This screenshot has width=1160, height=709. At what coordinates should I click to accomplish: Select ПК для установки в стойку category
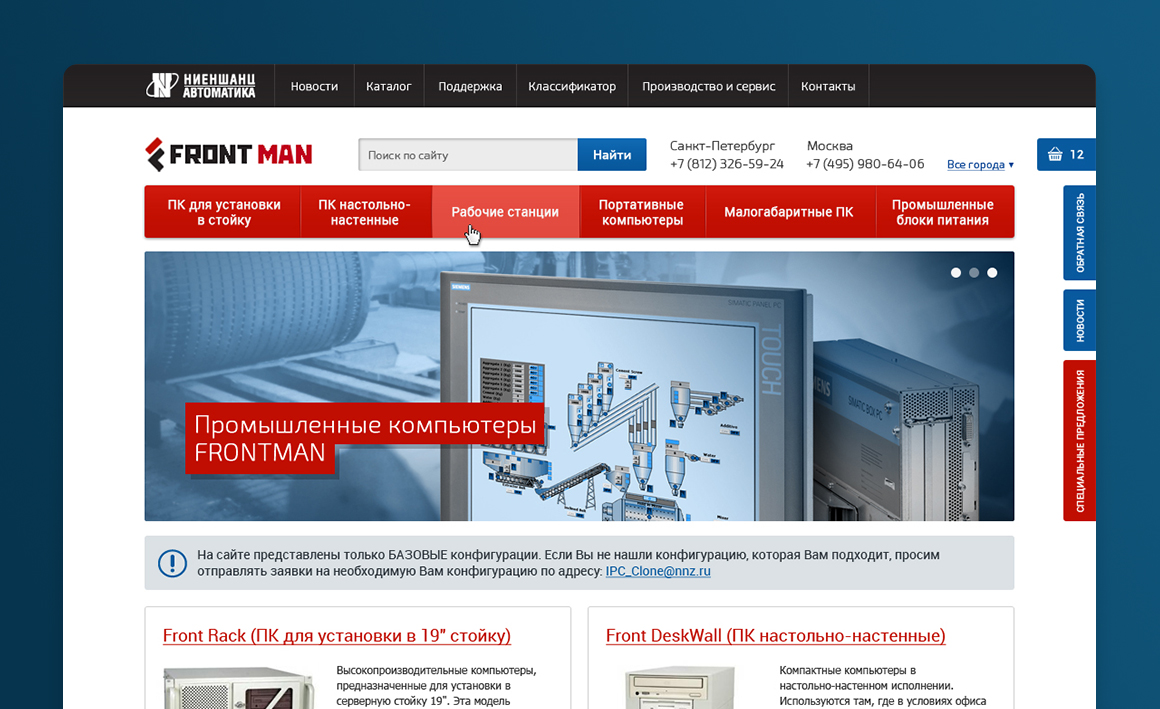click(223, 212)
